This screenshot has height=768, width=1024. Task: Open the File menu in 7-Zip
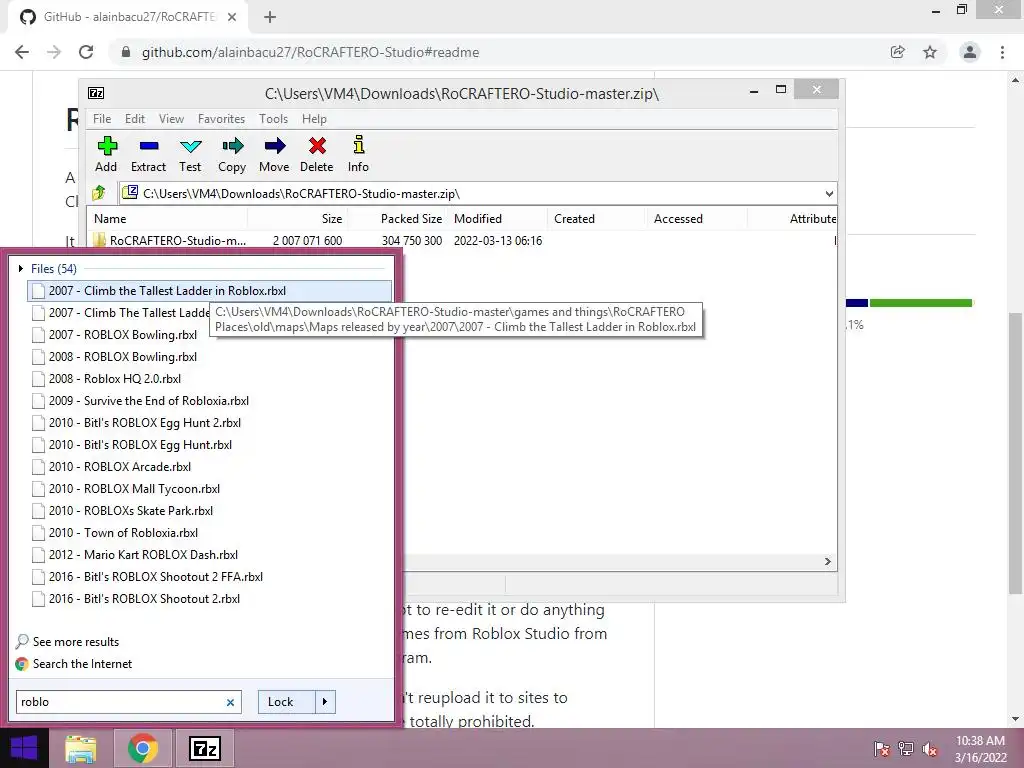[102, 119]
